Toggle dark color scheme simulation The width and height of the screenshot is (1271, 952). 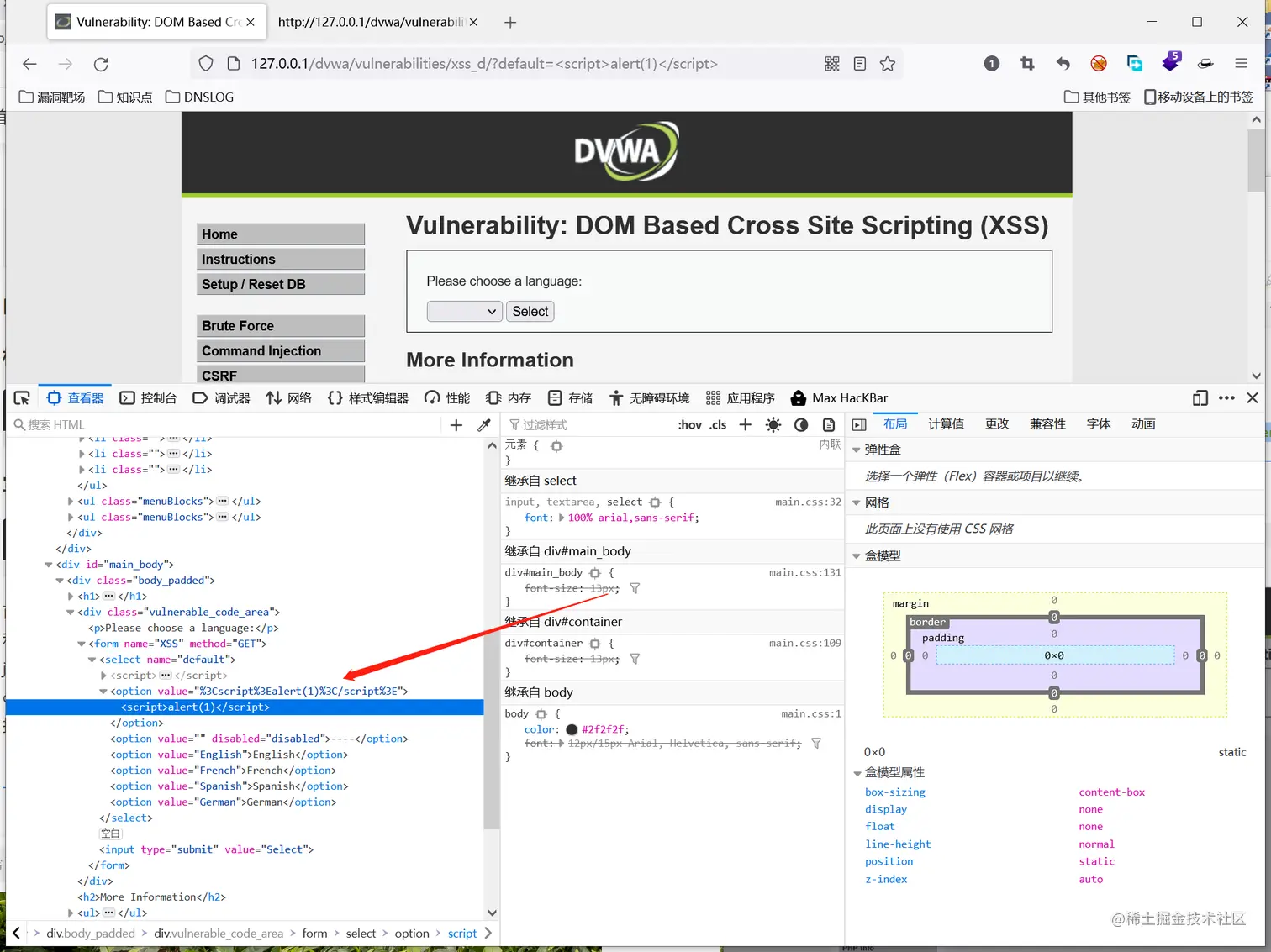[801, 425]
